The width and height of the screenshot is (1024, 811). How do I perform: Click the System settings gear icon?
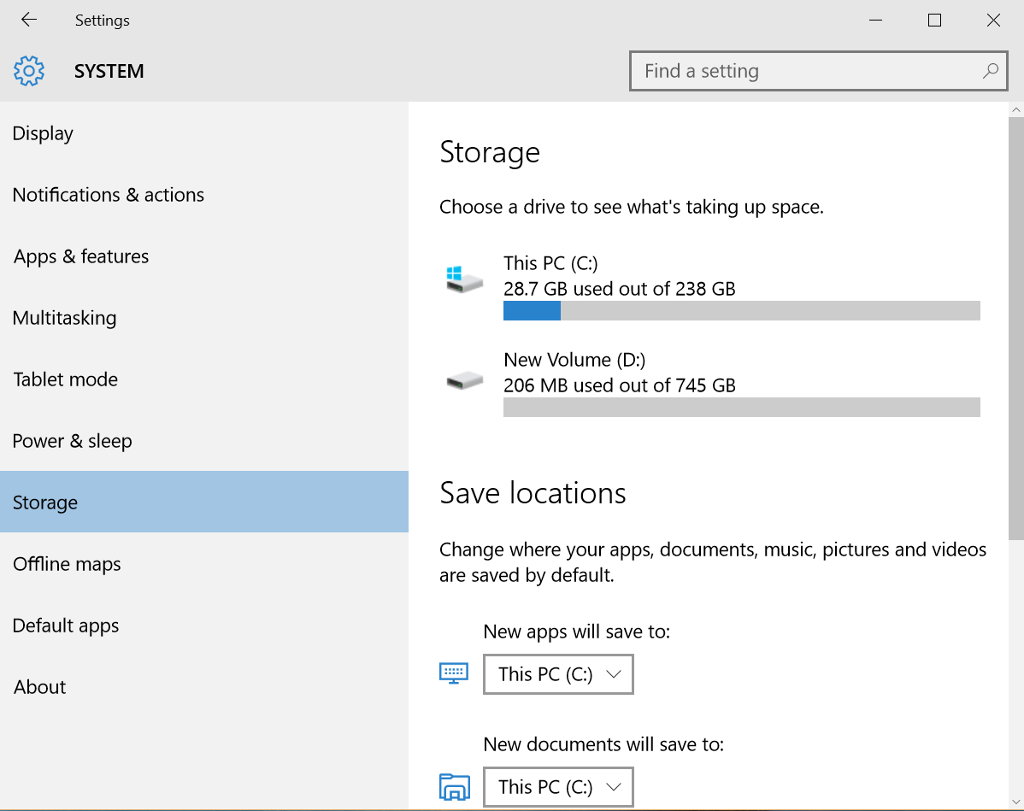coord(29,71)
